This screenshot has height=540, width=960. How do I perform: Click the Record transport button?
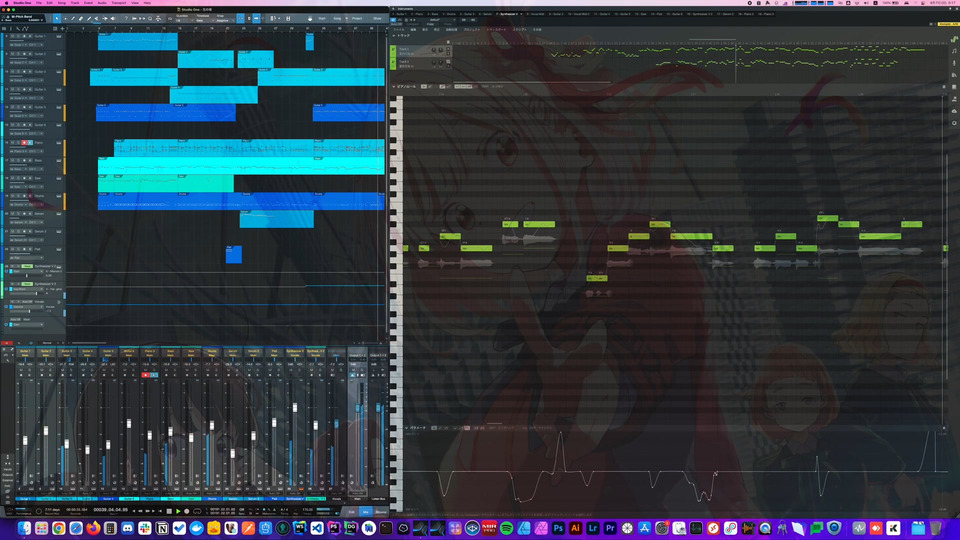[187, 511]
